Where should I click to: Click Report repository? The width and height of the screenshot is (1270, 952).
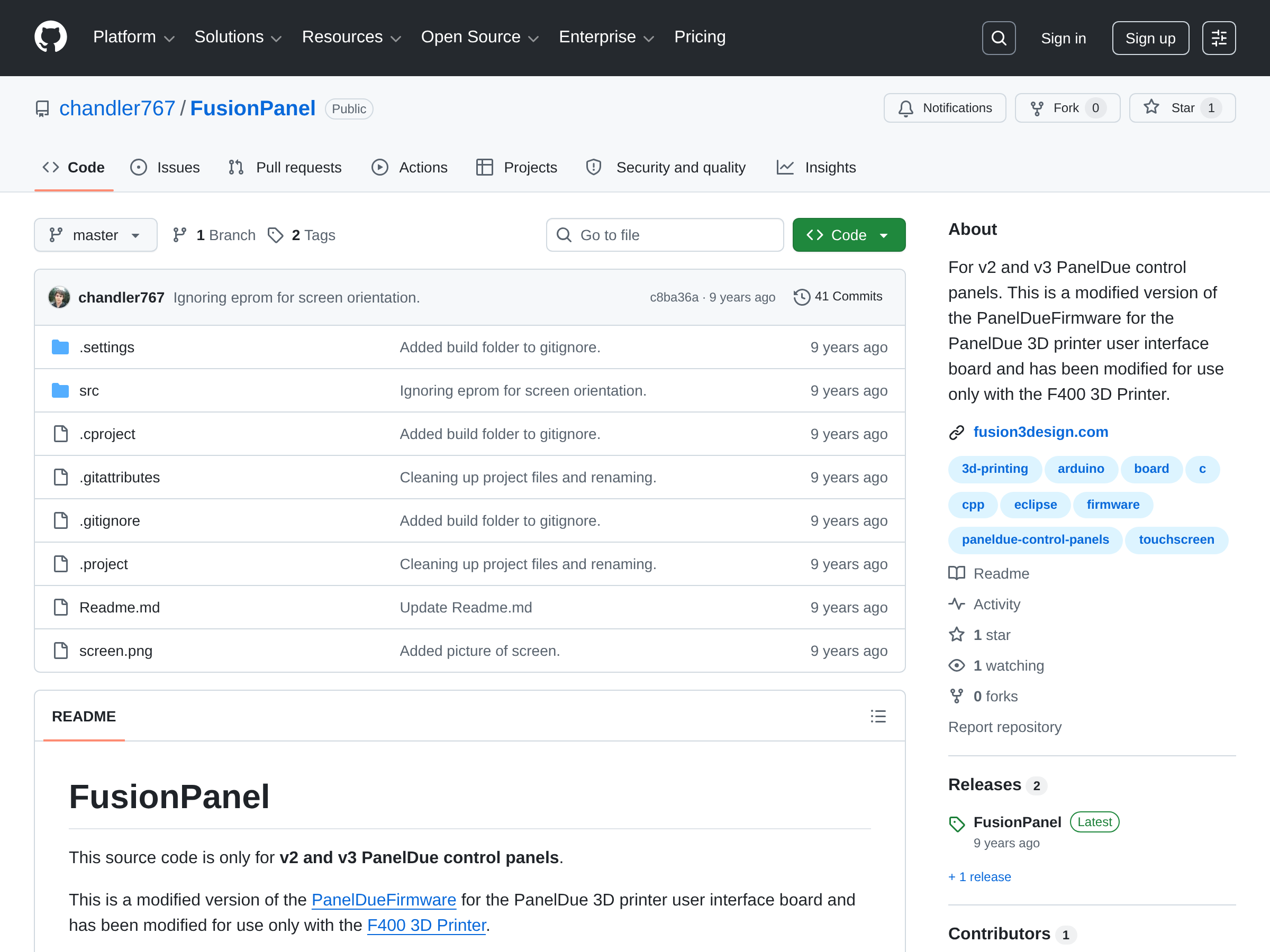coord(1005,727)
